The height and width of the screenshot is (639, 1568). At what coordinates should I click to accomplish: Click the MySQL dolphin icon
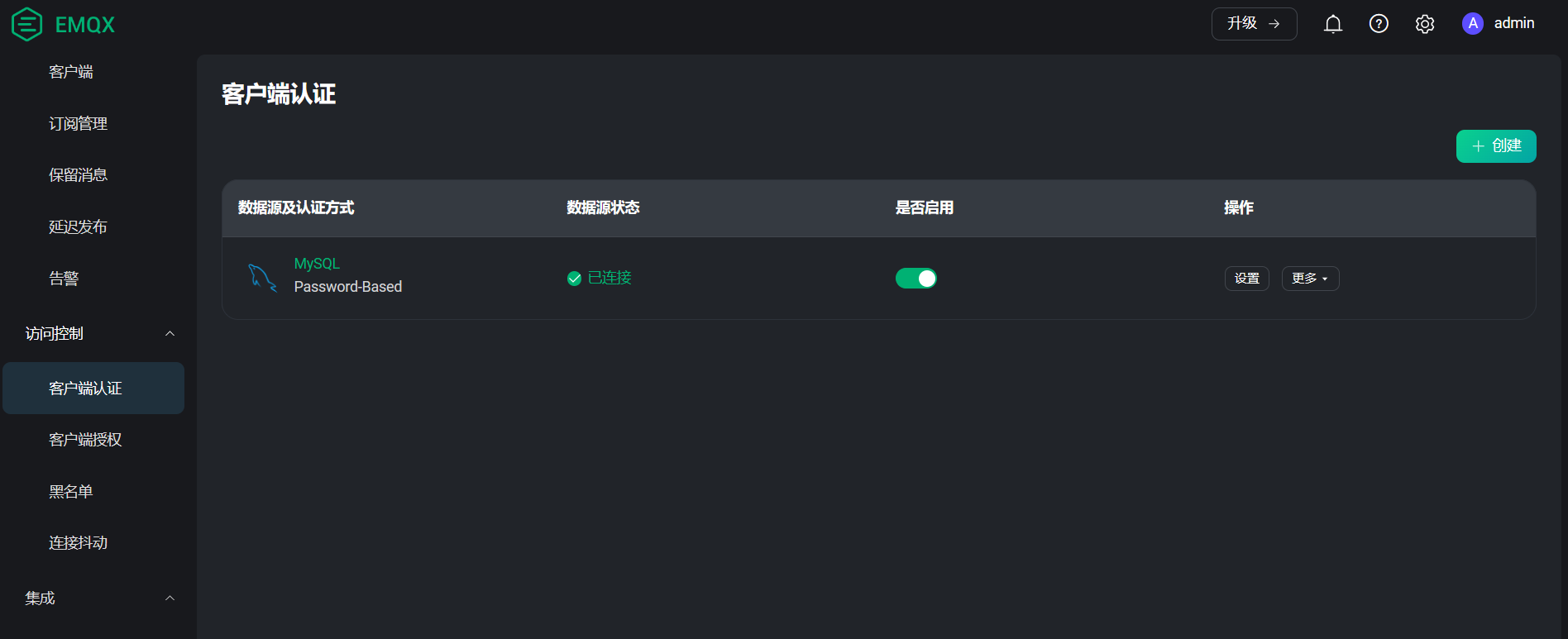point(262,277)
